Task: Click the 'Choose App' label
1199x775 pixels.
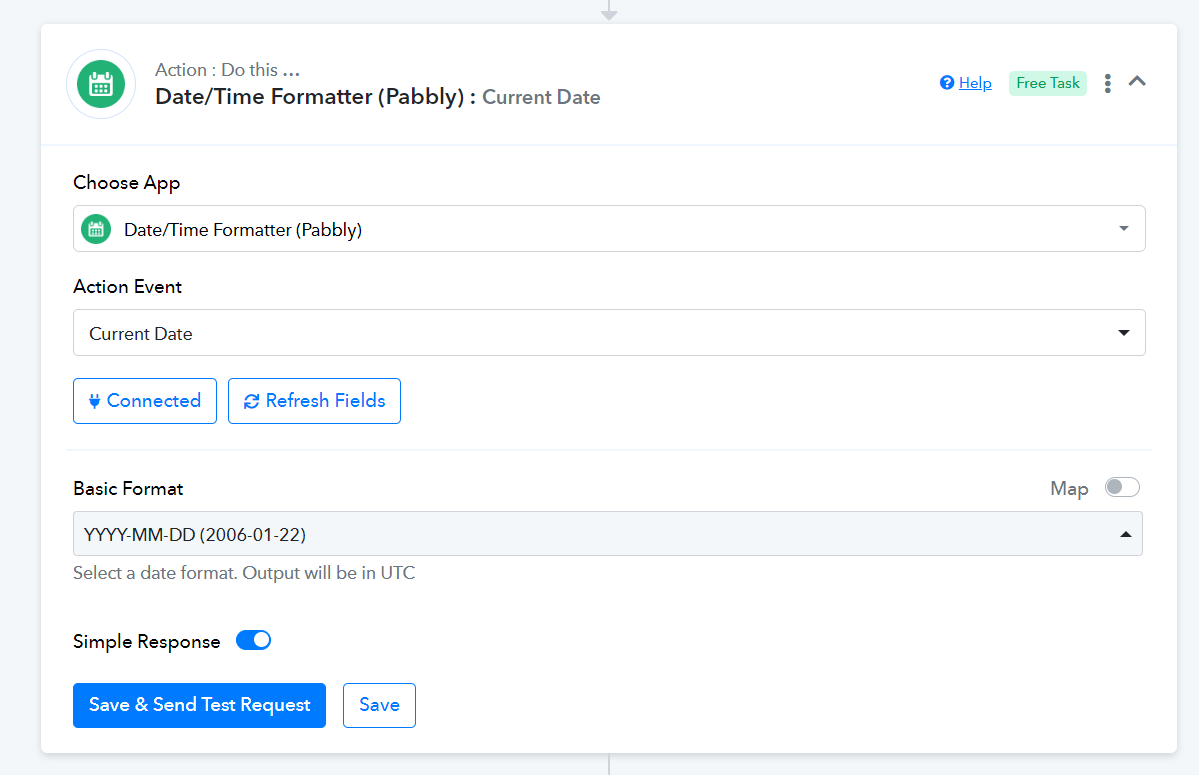Action: point(127,183)
